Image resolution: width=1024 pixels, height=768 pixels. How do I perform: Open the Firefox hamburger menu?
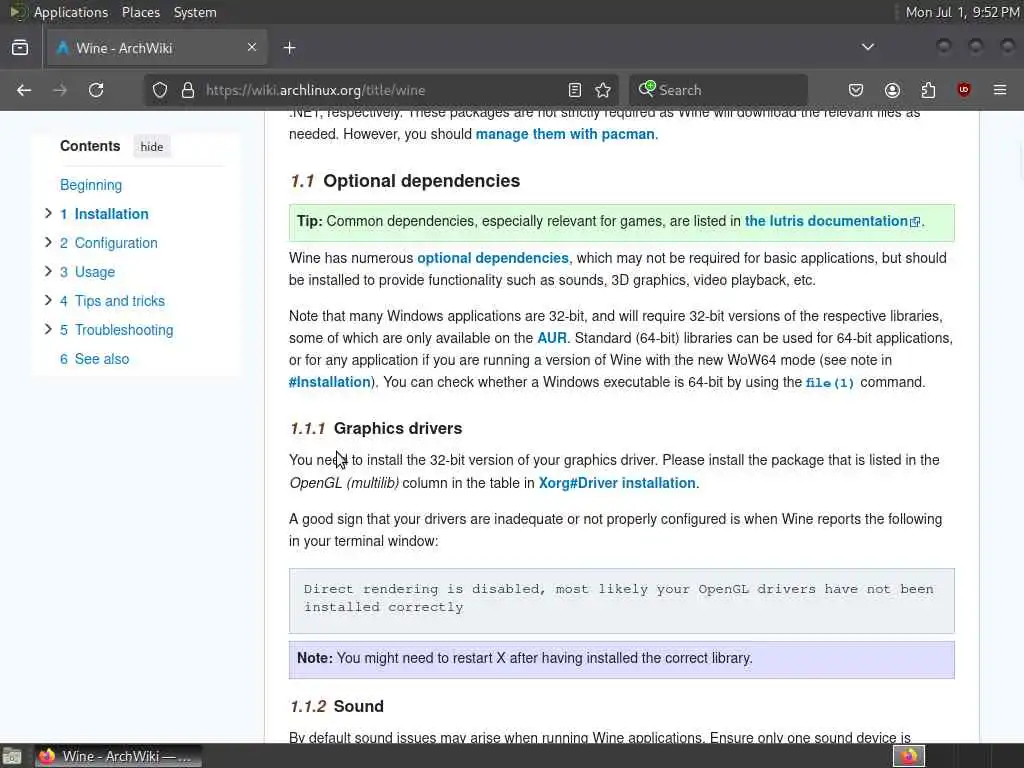point(1000,90)
